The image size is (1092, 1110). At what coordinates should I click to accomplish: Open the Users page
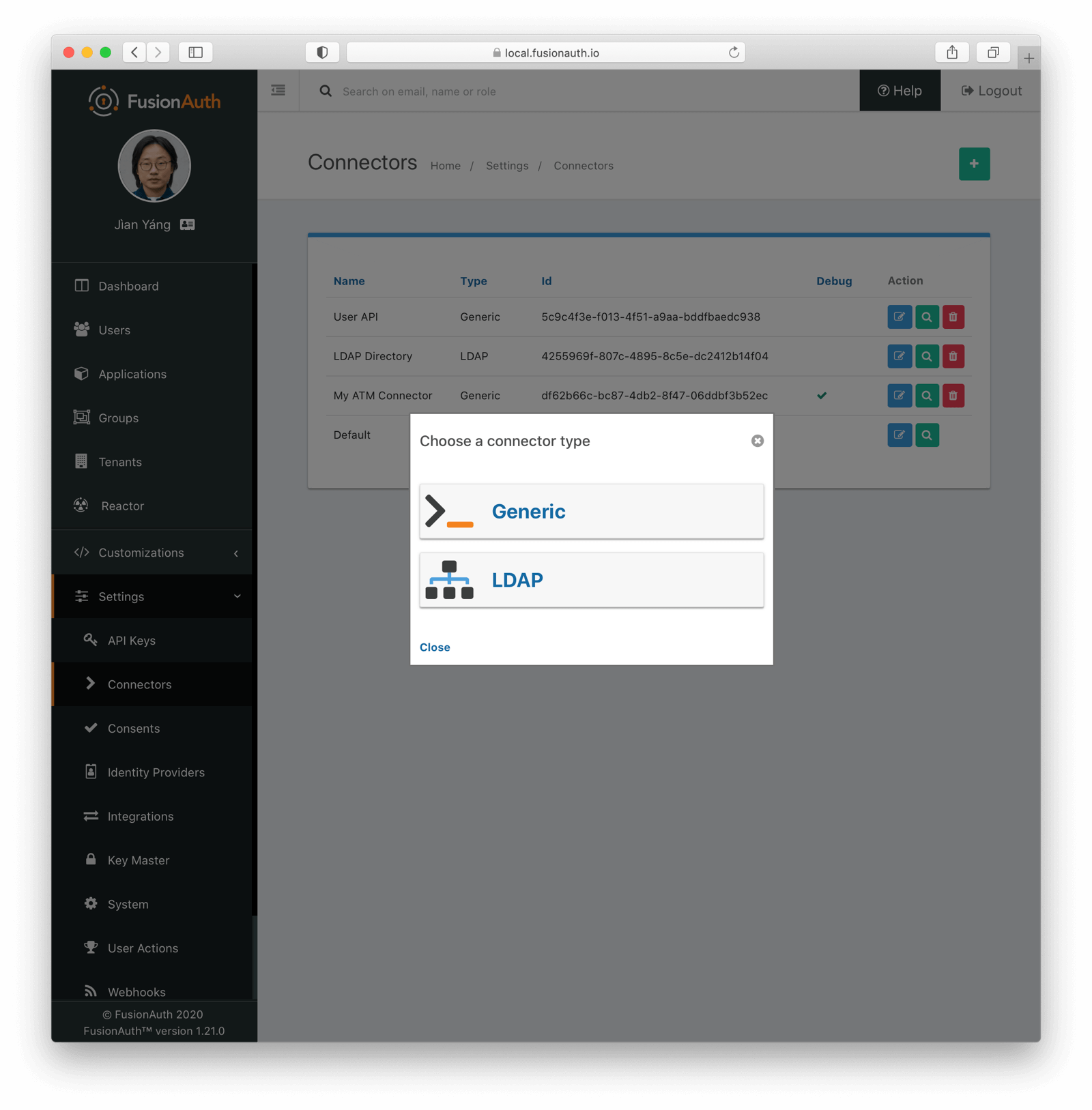point(152,330)
